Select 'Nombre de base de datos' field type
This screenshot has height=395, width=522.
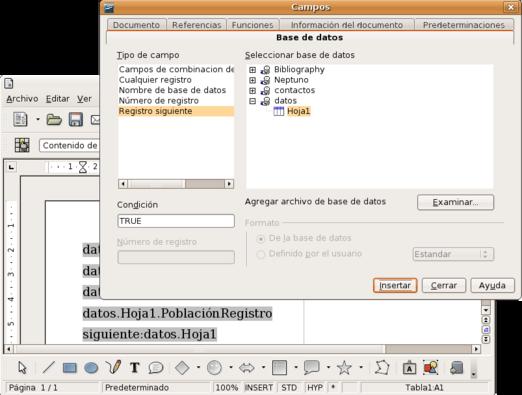click(x=172, y=90)
